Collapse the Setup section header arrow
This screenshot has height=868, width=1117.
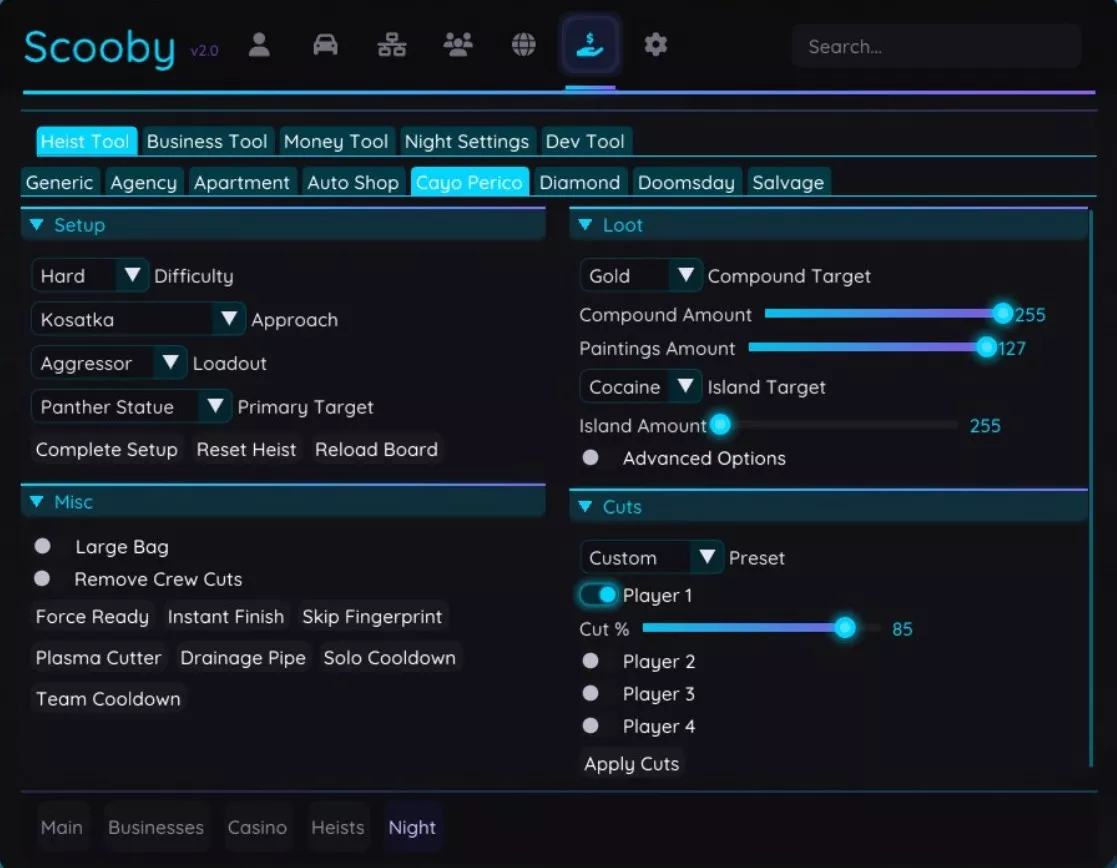tap(37, 224)
